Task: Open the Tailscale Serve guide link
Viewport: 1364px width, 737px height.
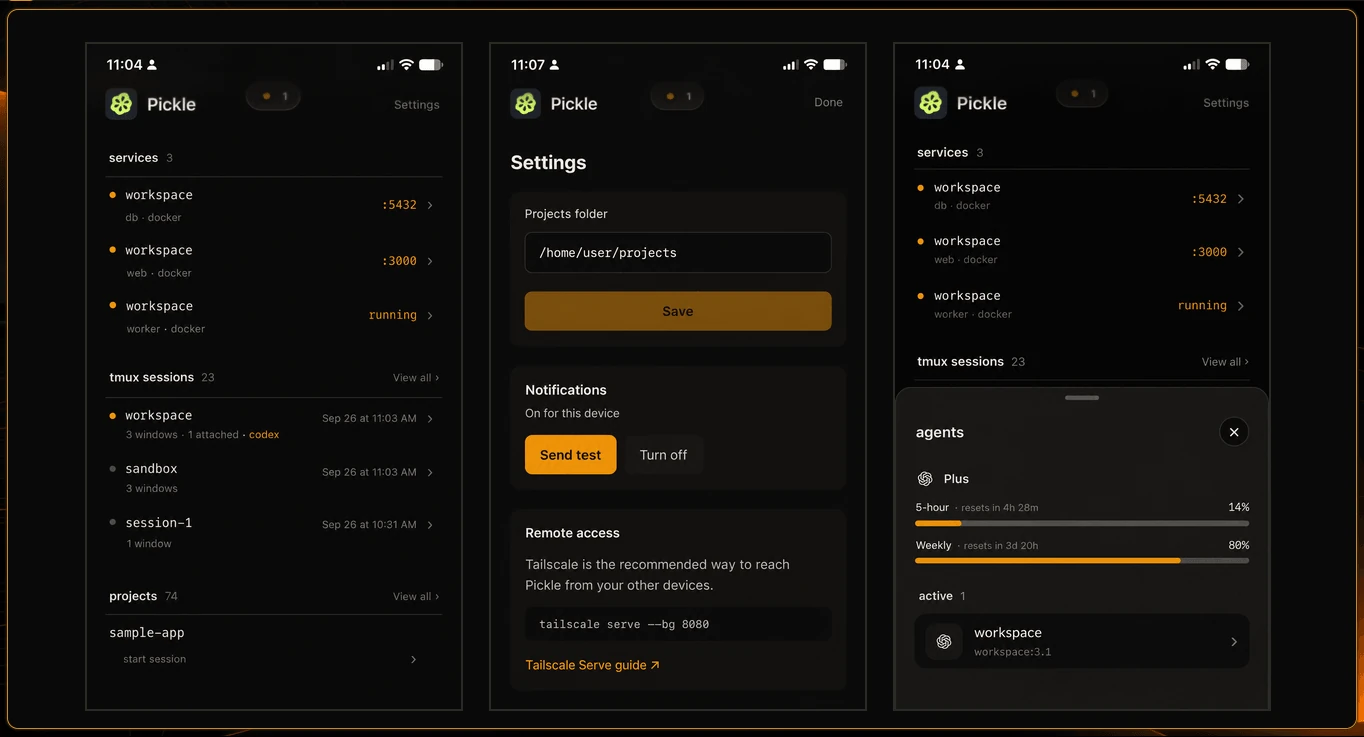Action: point(592,665)
